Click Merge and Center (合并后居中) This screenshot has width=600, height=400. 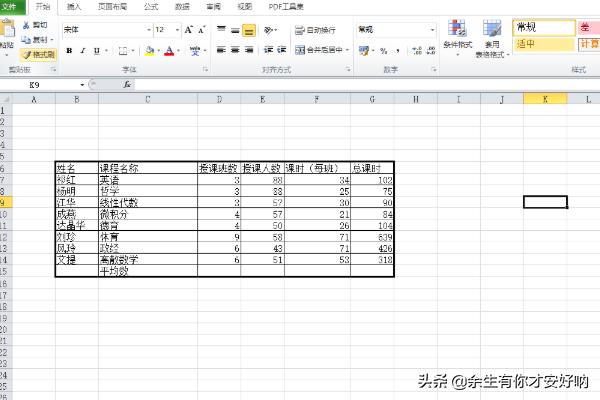tap(319, 50)
